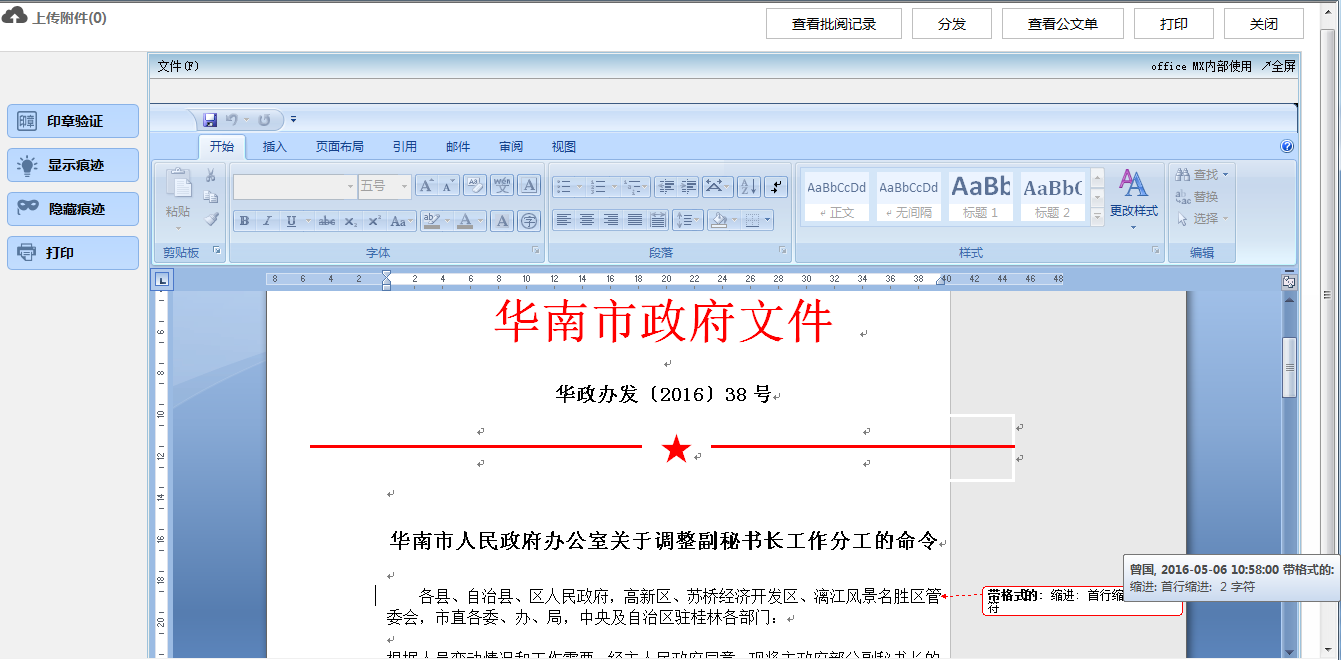
Task: Open the font size 五号 dropdown
Action: pos(404,186)
